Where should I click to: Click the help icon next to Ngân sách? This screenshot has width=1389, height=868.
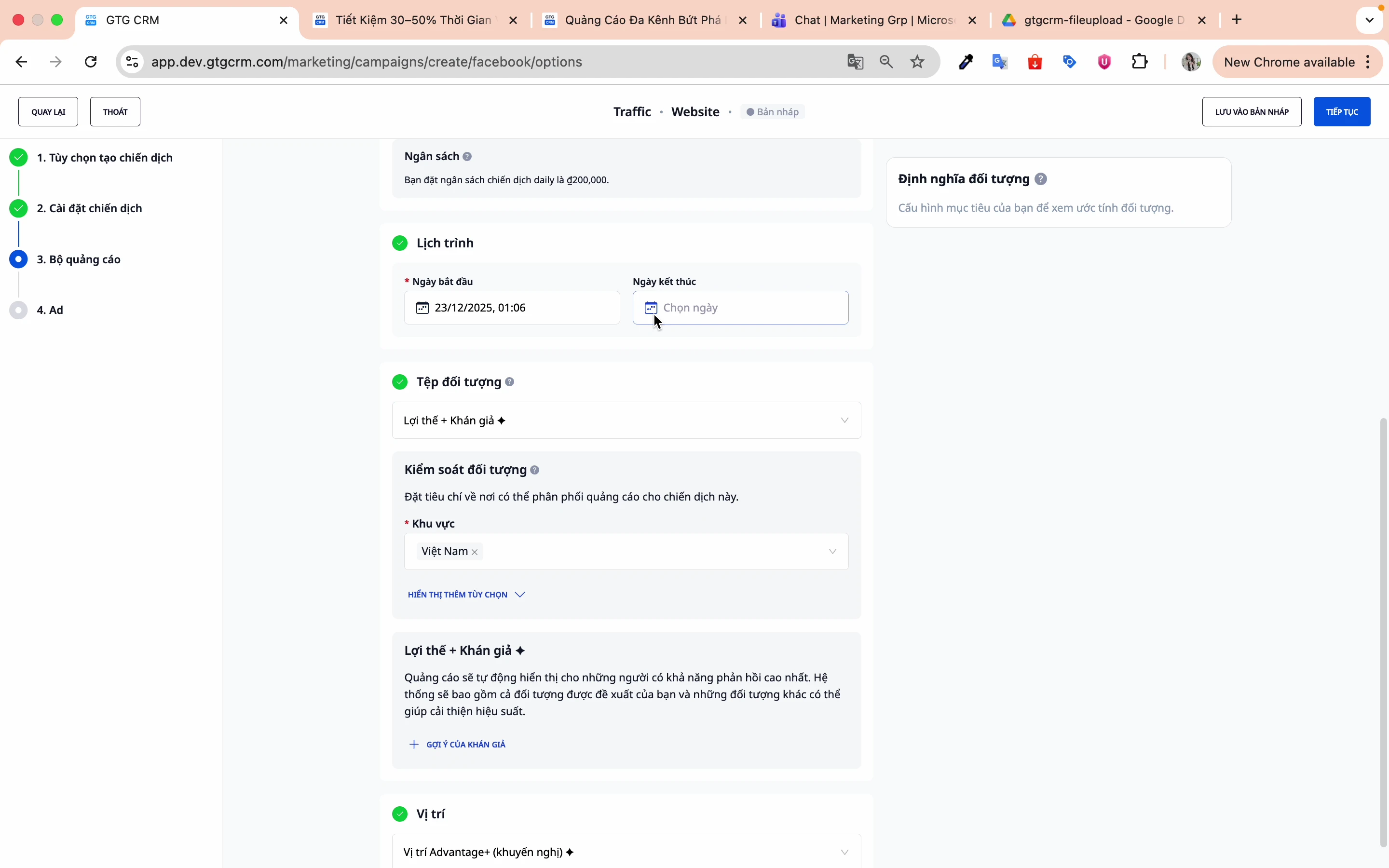467,157
